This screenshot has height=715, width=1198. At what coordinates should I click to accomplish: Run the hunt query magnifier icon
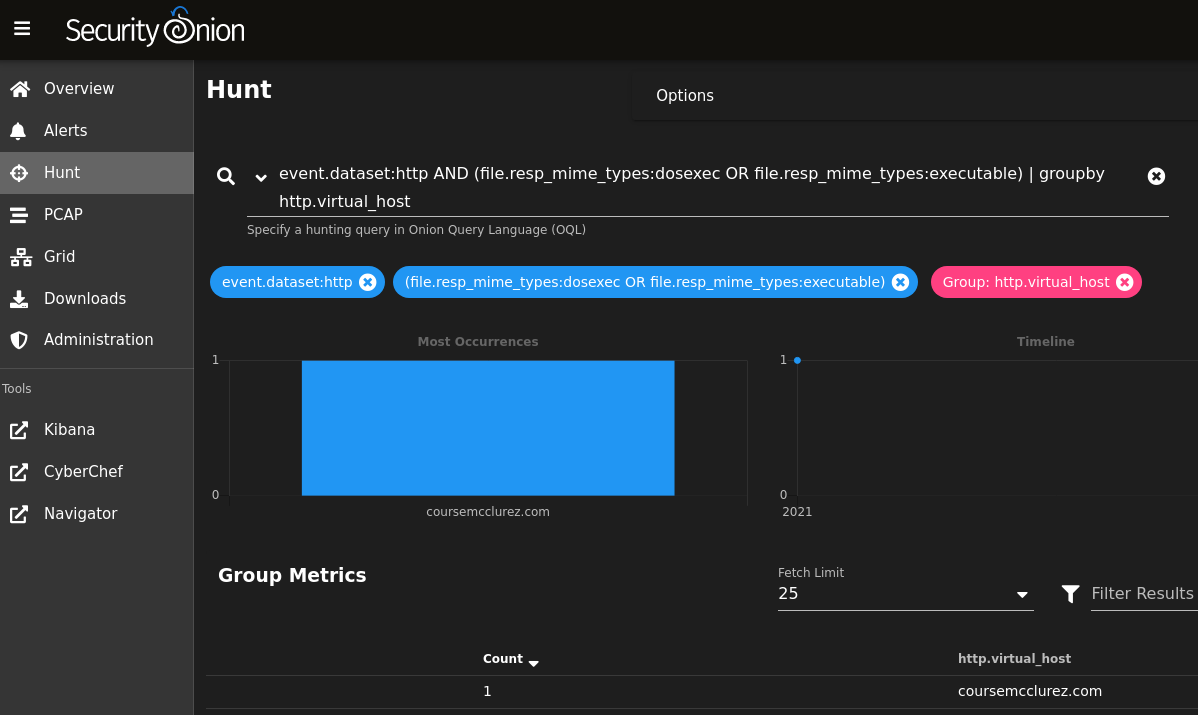(x=225, y=176)
